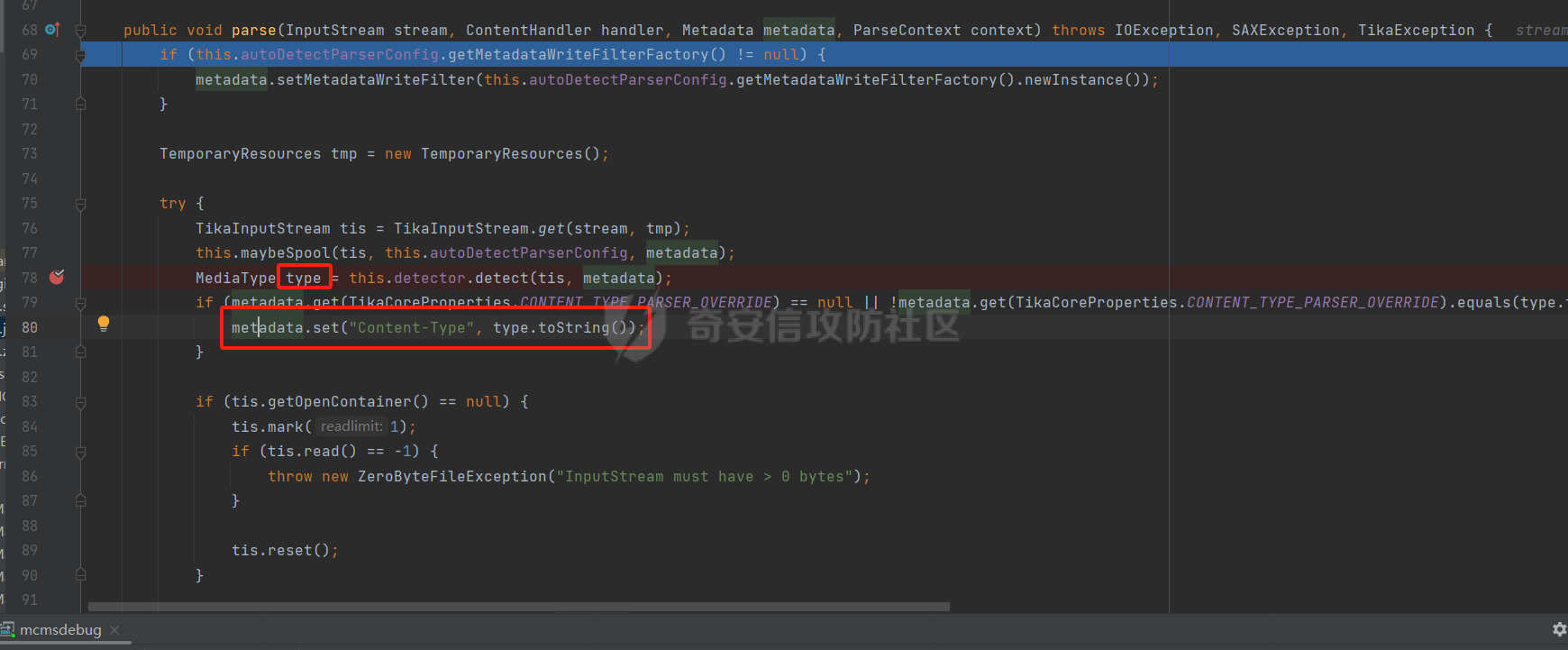Image resolution: width=1568 pixels, height=650 pixels.
Task: Click the gutter at line 76 to add a breakpoint
Action: click(x=57, y=228)
